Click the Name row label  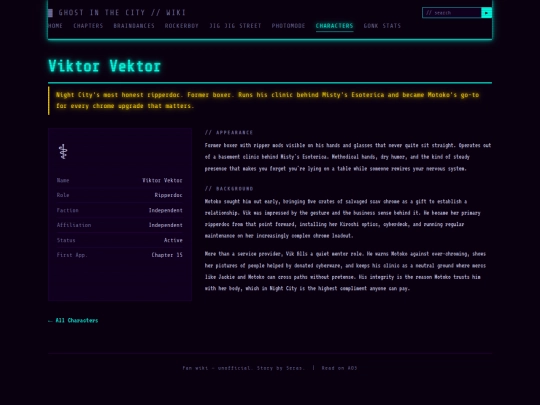tap(63, 180)
